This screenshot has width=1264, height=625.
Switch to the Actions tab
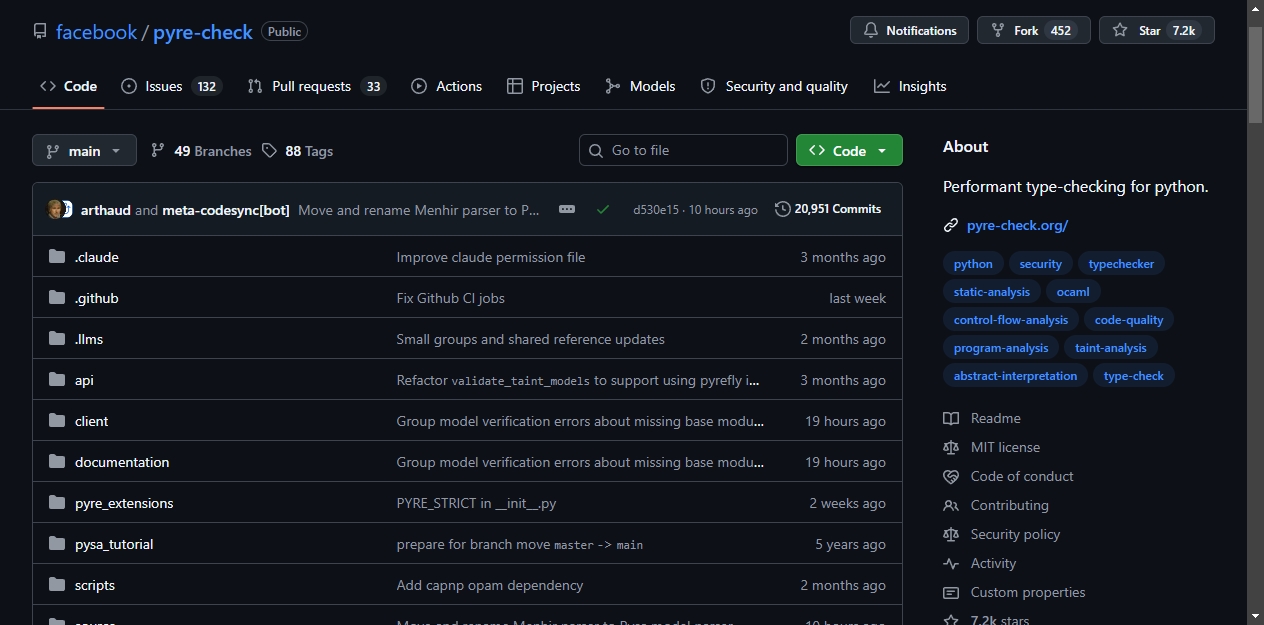(446, 86)
